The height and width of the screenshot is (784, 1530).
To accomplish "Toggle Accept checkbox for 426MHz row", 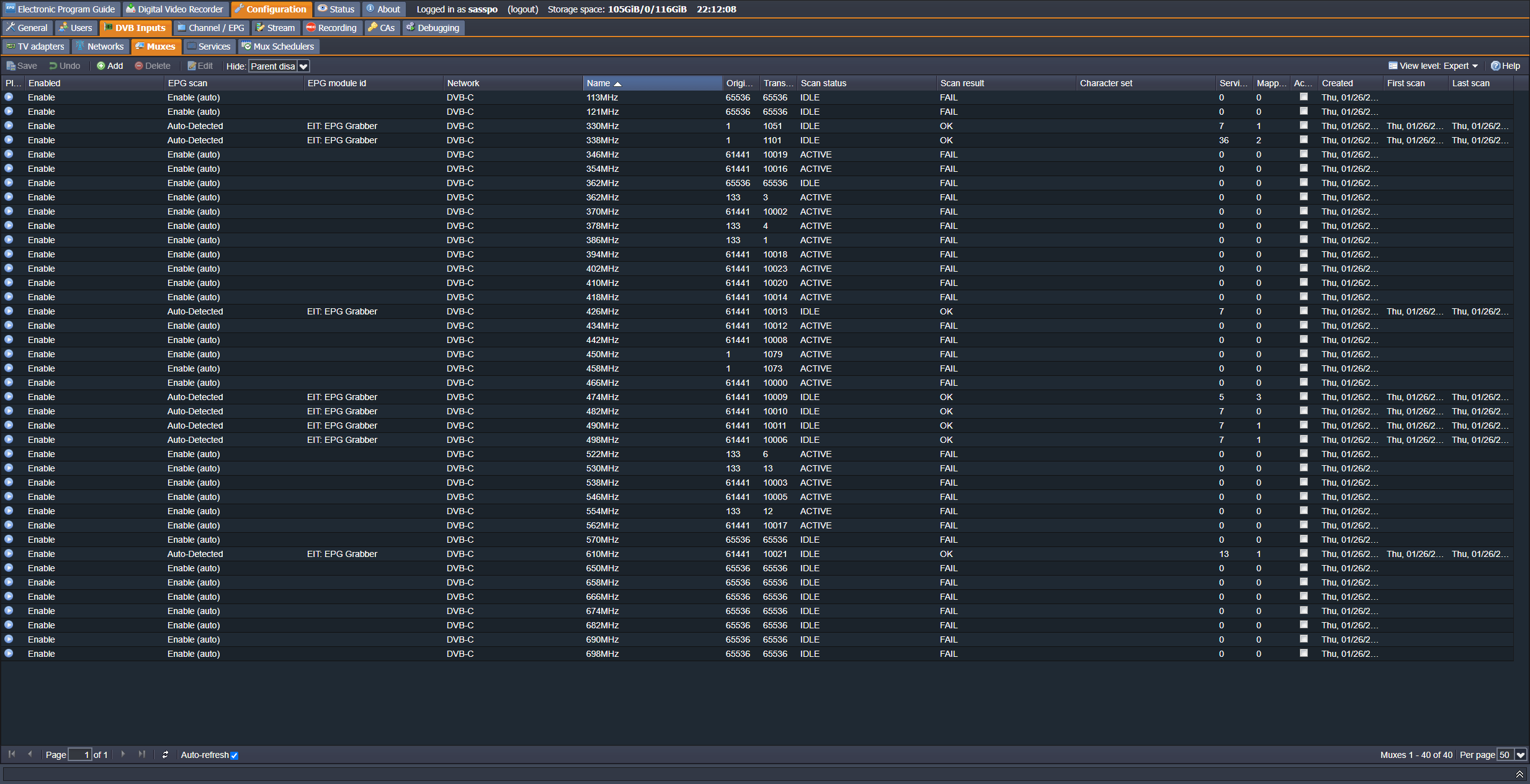I will pos(1304,311).
